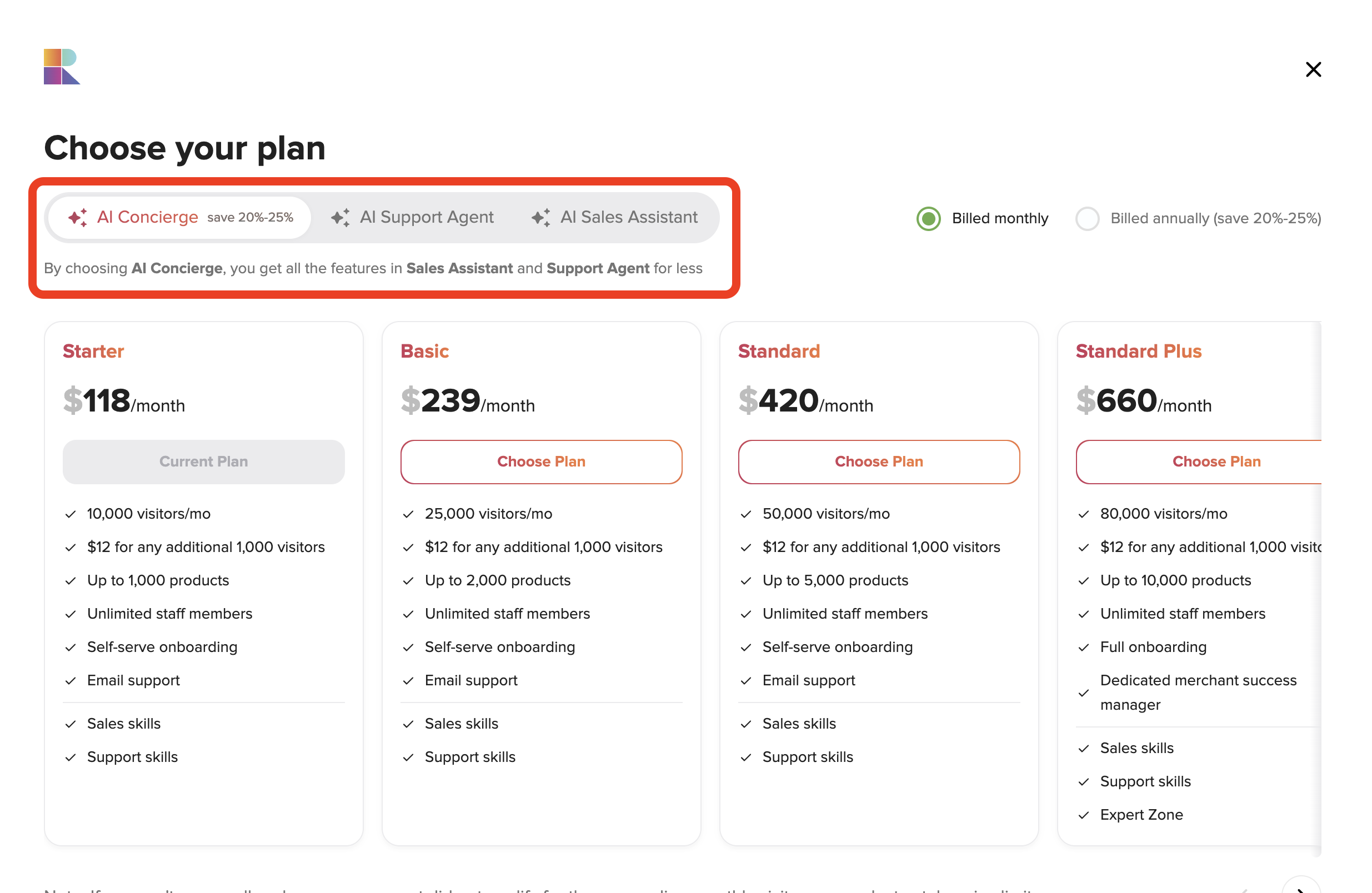
Task: Click the Billed annually (save 20%-25%) label
Action: point(1215,218)
